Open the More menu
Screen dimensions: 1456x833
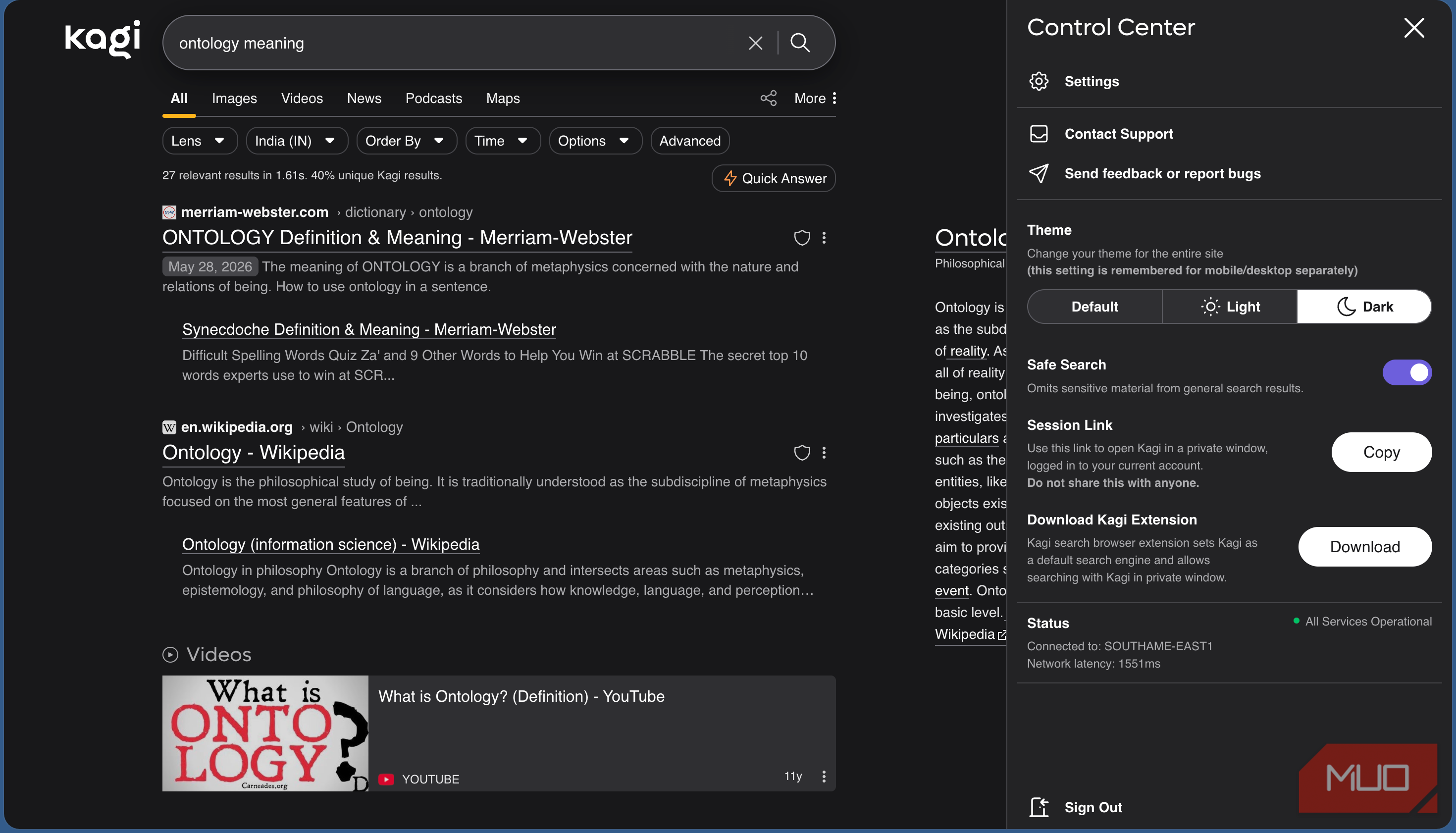[816, 99]
